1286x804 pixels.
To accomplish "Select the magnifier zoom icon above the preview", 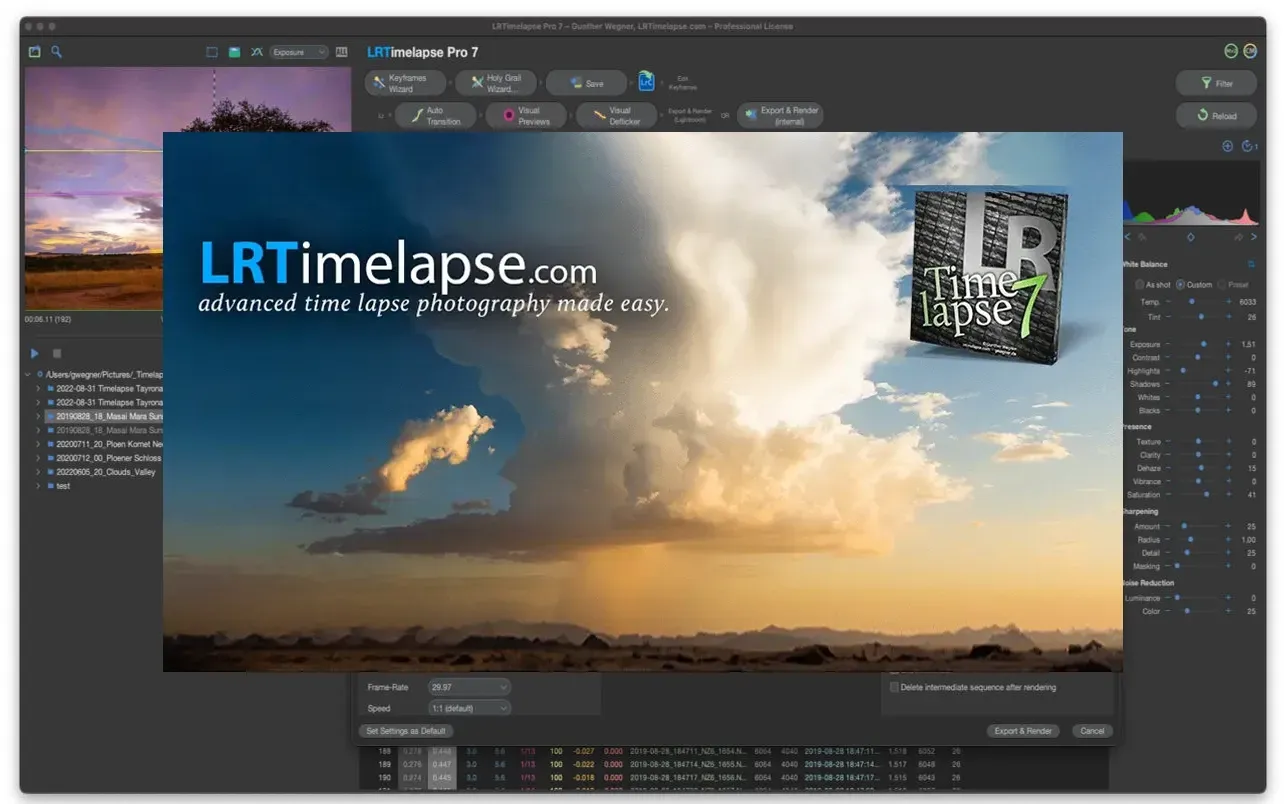I will (57, 51).
